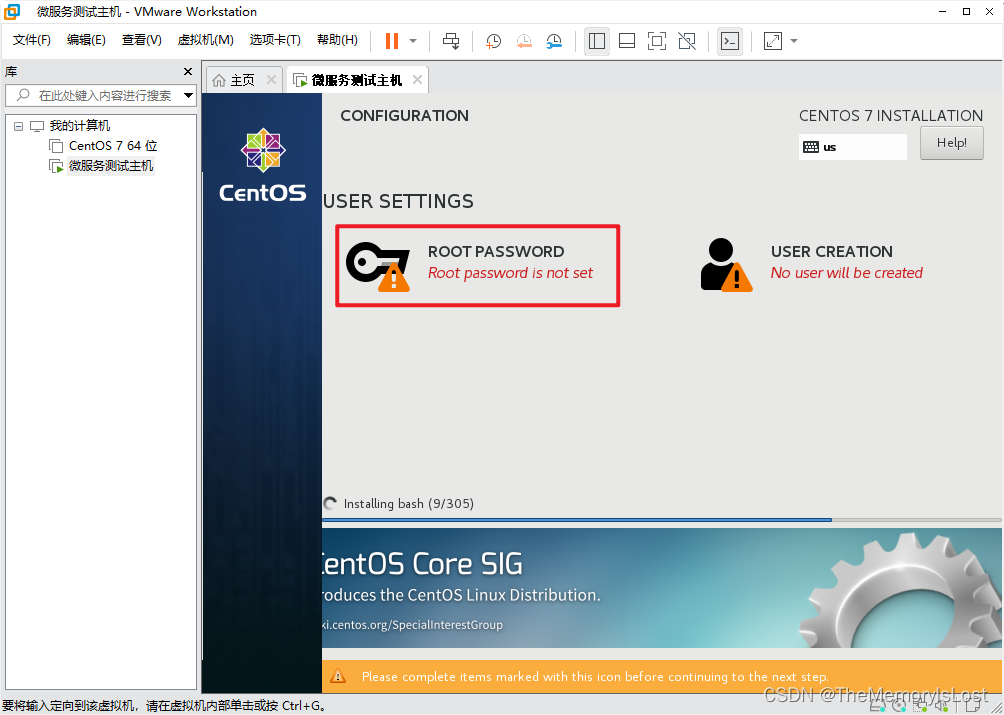Collapse the 我的计算机 tree node
This screenshot has height=715, width=1004.
pyautogui.click(x=19, y=126)
